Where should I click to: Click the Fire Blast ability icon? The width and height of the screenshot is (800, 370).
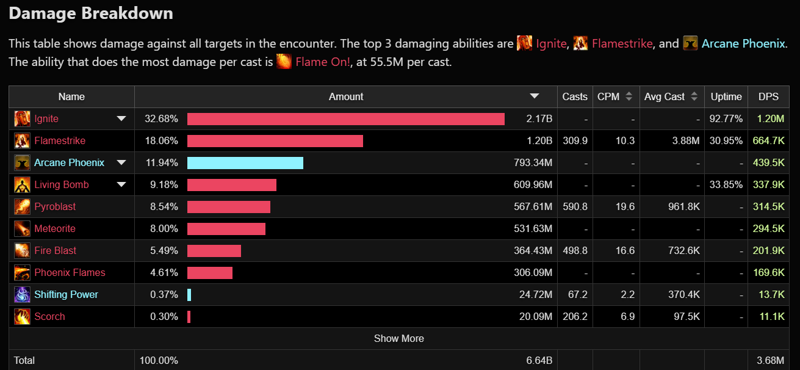coord(22,251)
